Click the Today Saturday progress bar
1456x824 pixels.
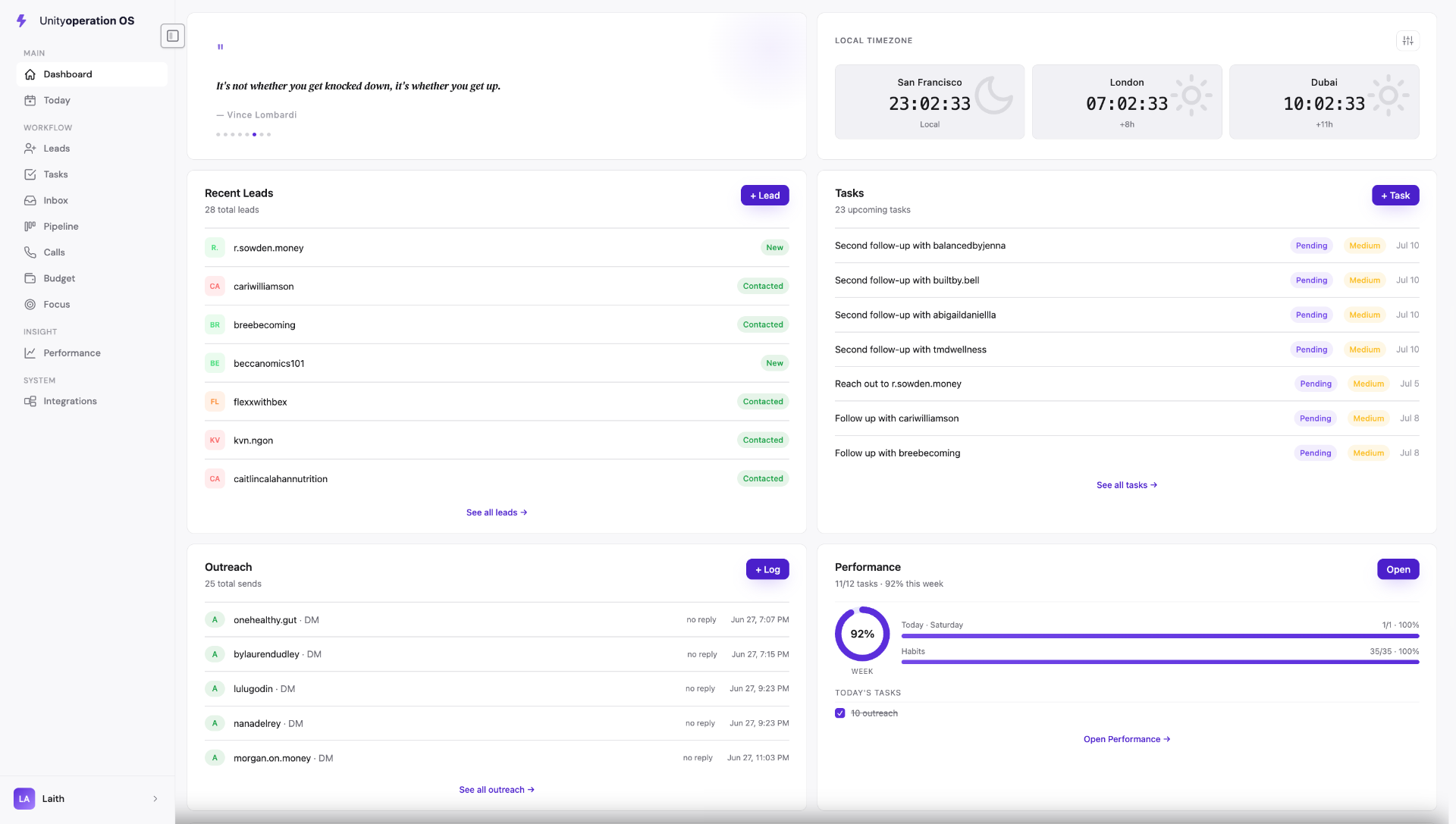coord(1160,636)
